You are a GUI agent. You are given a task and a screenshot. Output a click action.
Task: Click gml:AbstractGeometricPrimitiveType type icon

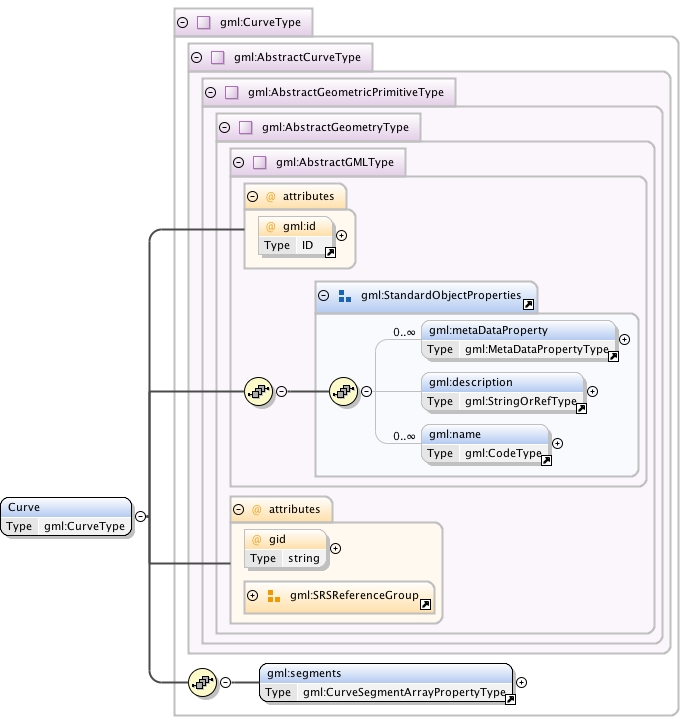click(232, 92)
